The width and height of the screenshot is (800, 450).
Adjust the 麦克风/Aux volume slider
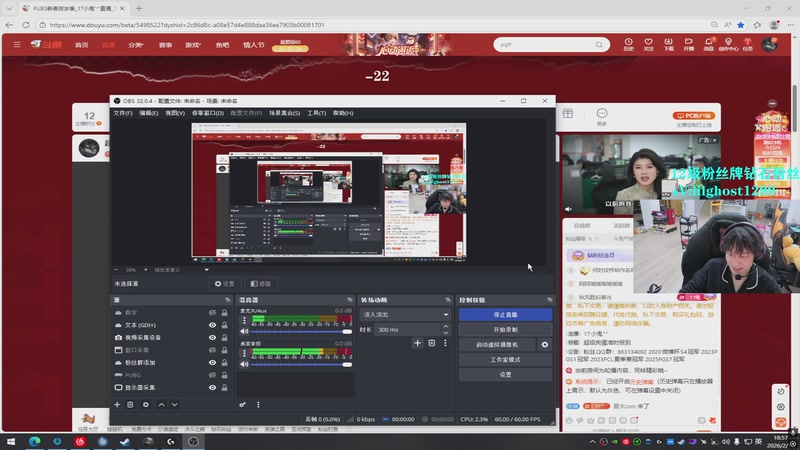[301, 332]
